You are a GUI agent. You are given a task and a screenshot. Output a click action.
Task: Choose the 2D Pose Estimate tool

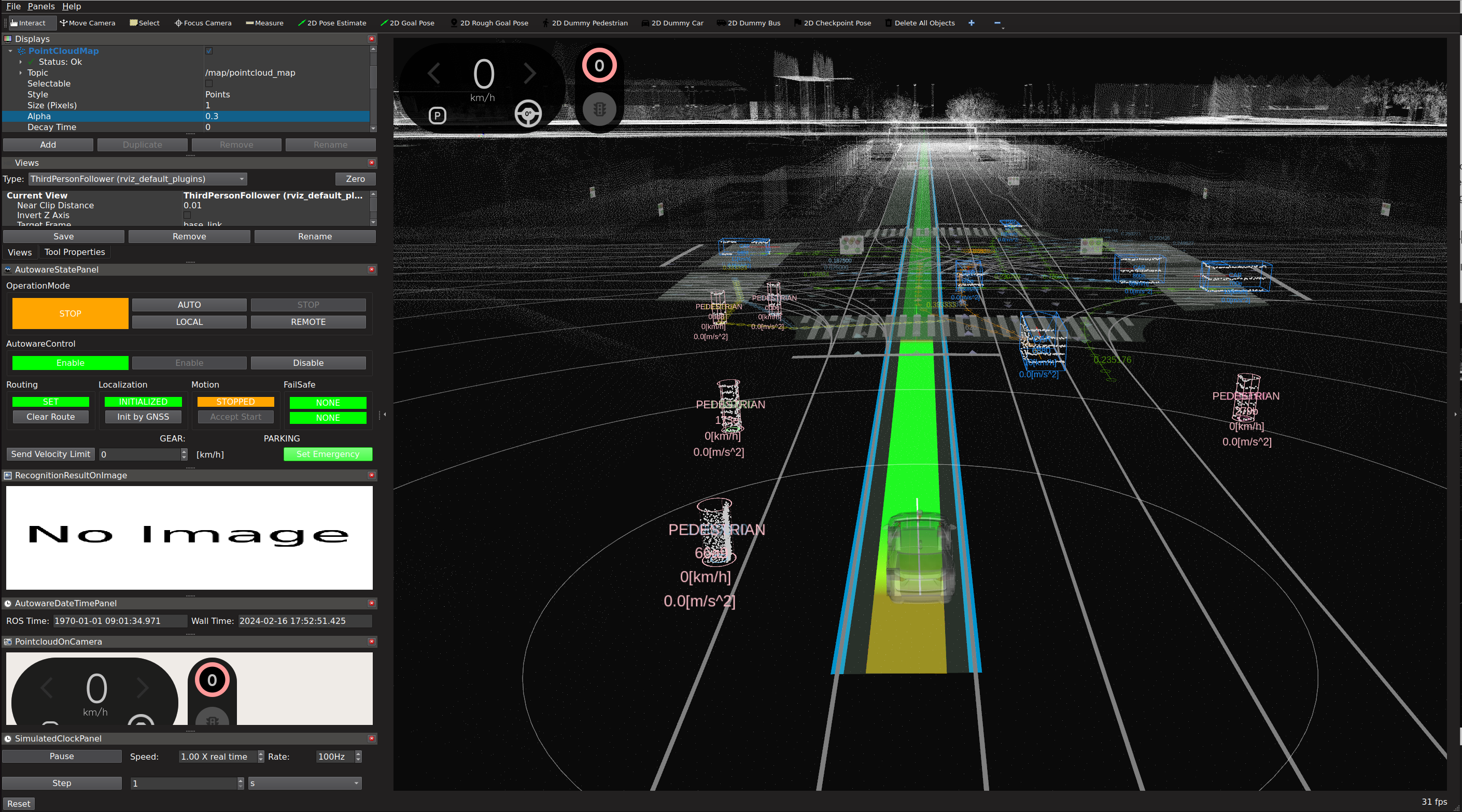coord(333,23)
